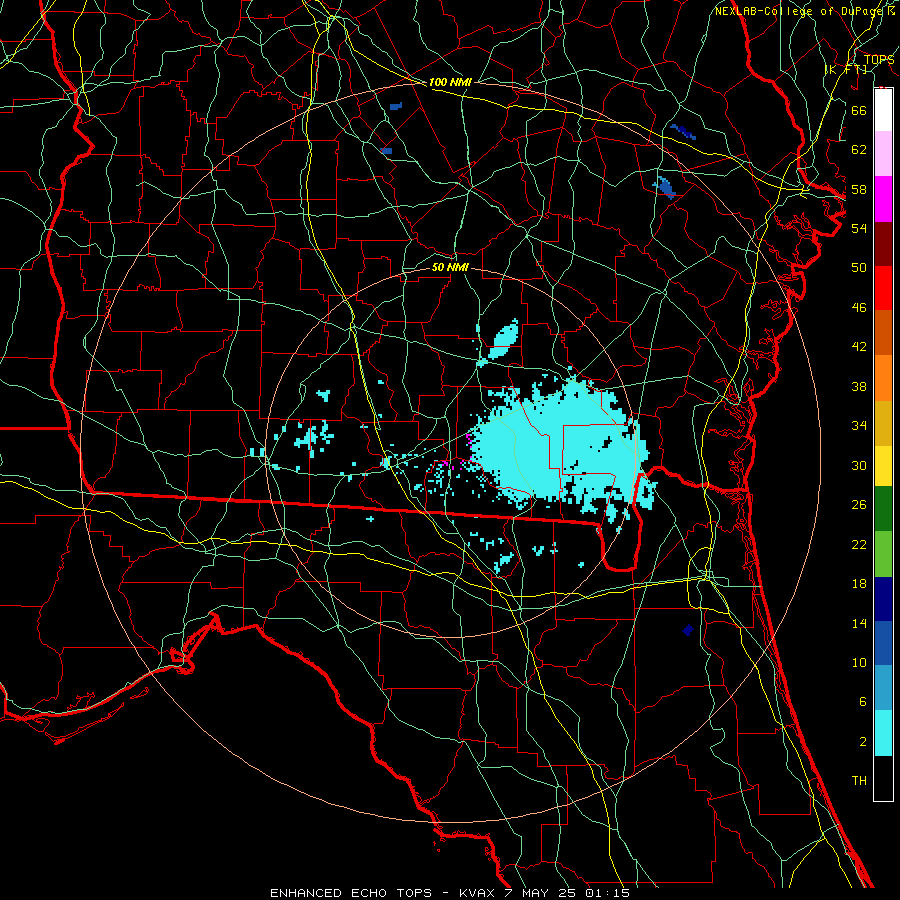The image size is (900, 900).
Task: Click the legend value 14
Action: pyautogui.click(x=859, y=623)
